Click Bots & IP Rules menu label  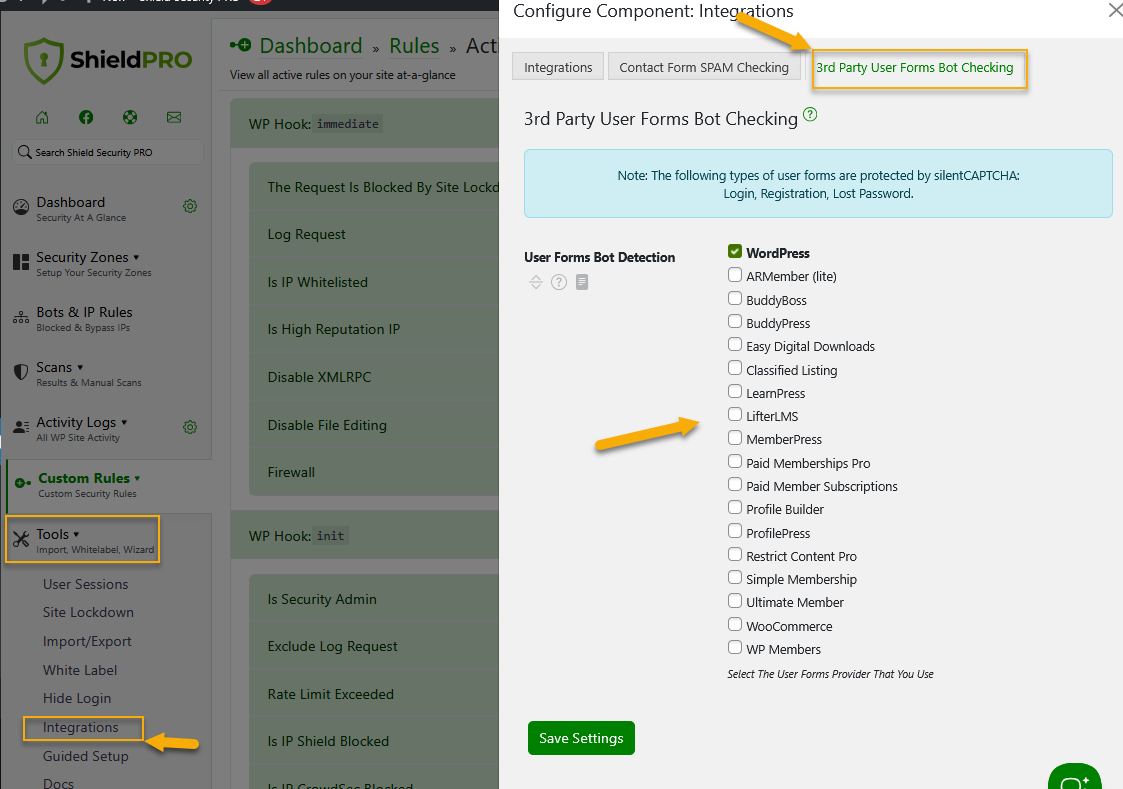coord(85,312)
